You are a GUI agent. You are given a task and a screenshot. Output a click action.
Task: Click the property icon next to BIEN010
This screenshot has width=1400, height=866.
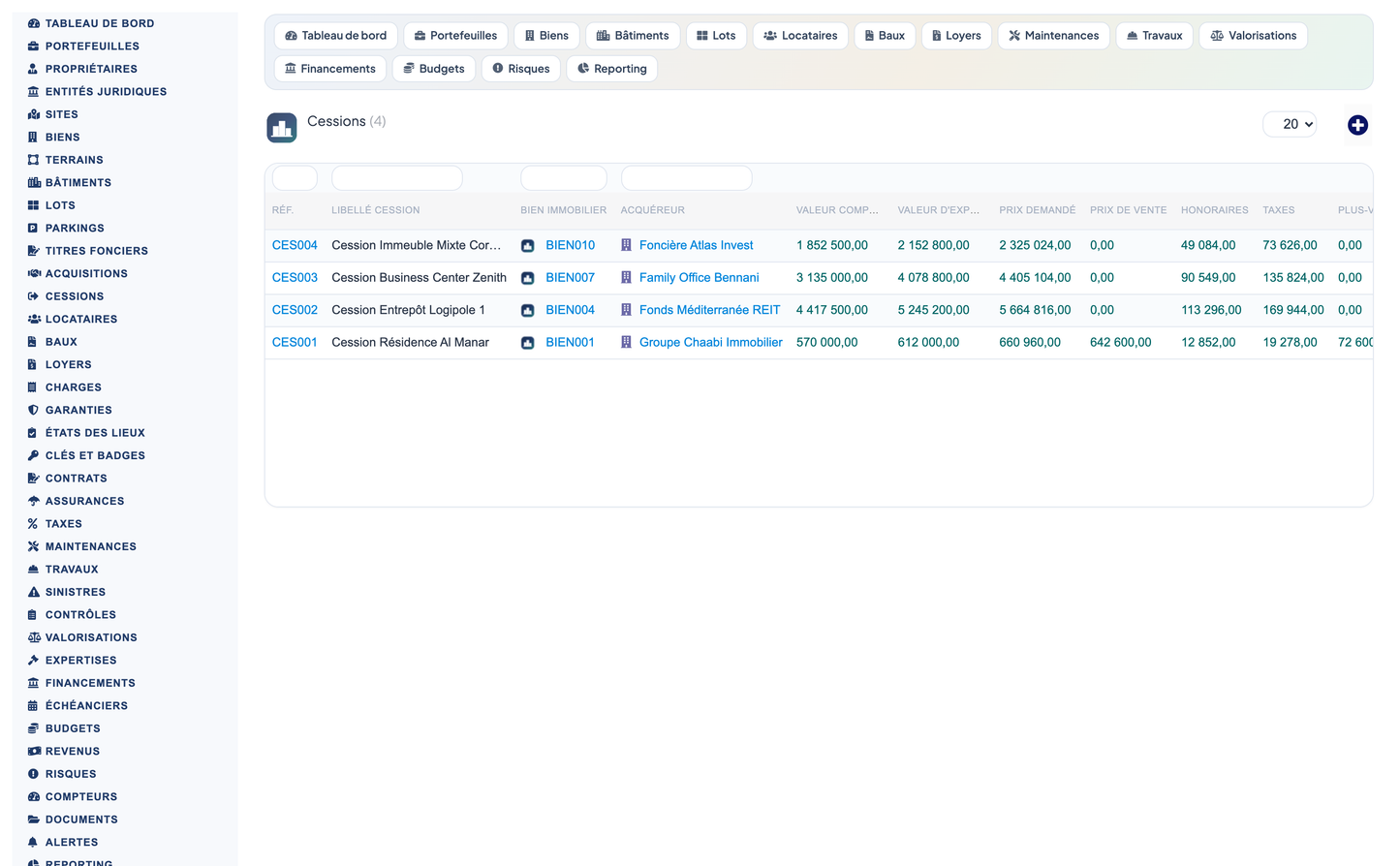point(528,246)
